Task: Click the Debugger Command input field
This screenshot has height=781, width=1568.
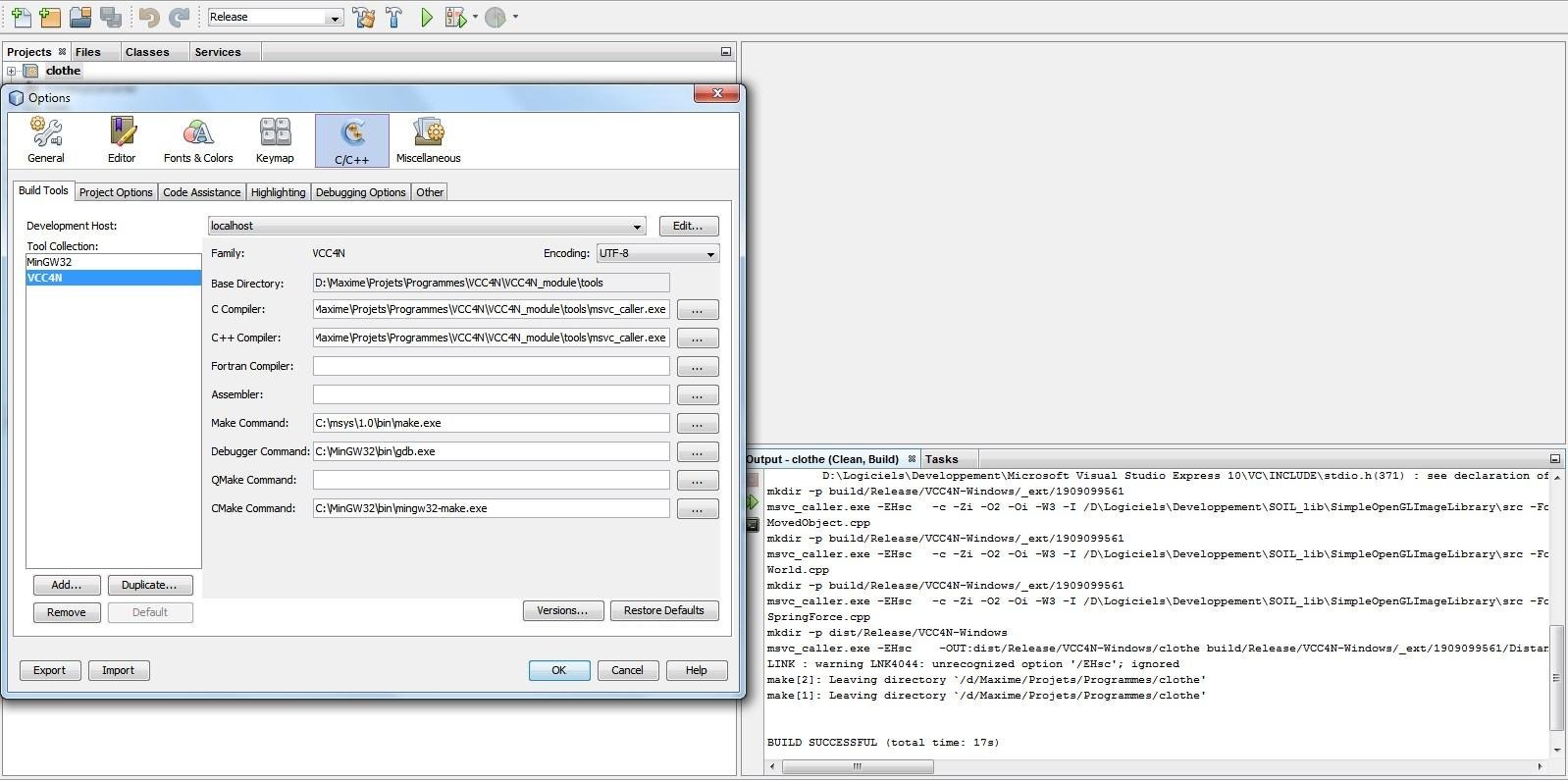Action: tap(491, 451)
